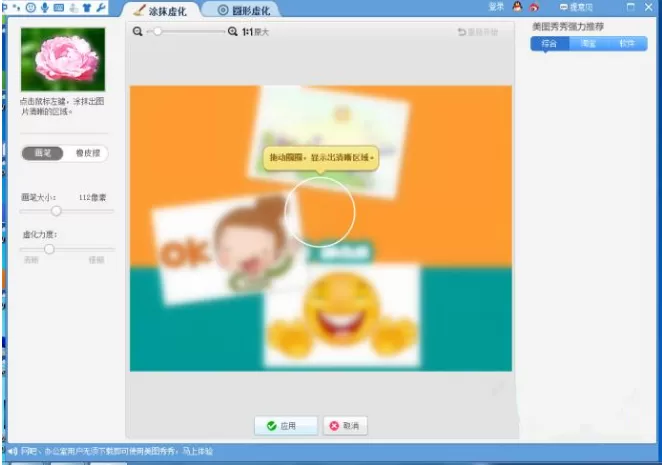Close the Meitu Xiuxiu window

coord(649,7)
